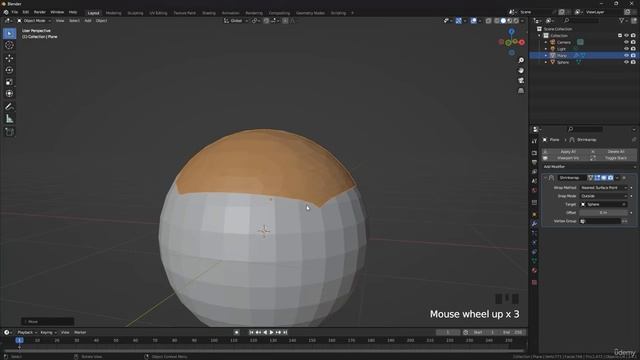Toggle the camera view icon
Screen dimensions: 640x360
click(521, 81)
